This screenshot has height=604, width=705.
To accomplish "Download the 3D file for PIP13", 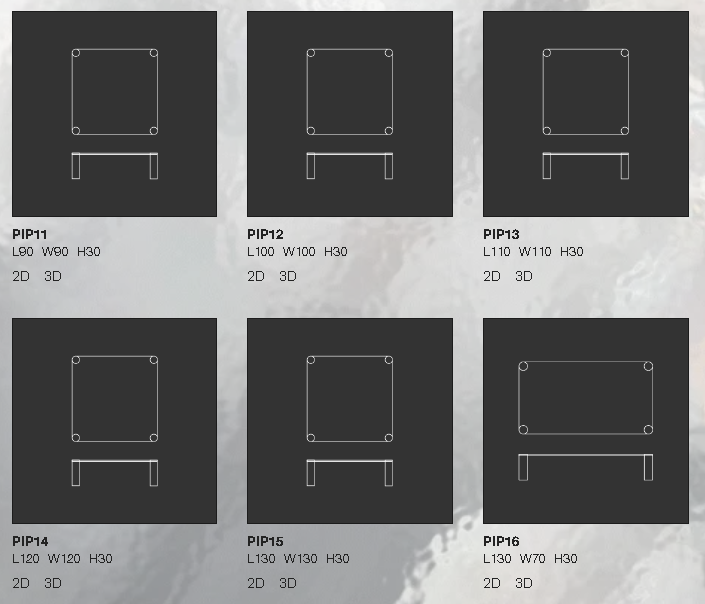I will click(x=524, y=276).
